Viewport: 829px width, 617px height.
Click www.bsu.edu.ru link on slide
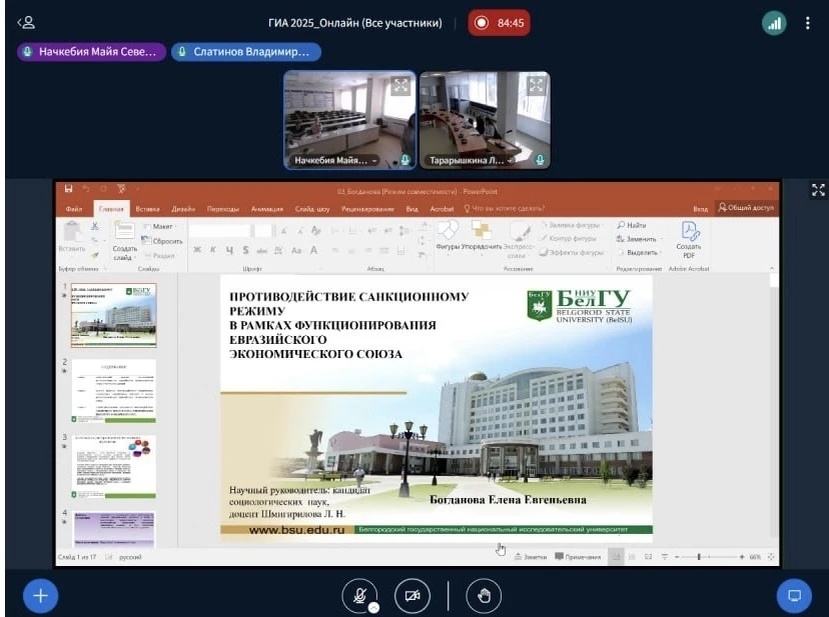(x=297, y=530)
